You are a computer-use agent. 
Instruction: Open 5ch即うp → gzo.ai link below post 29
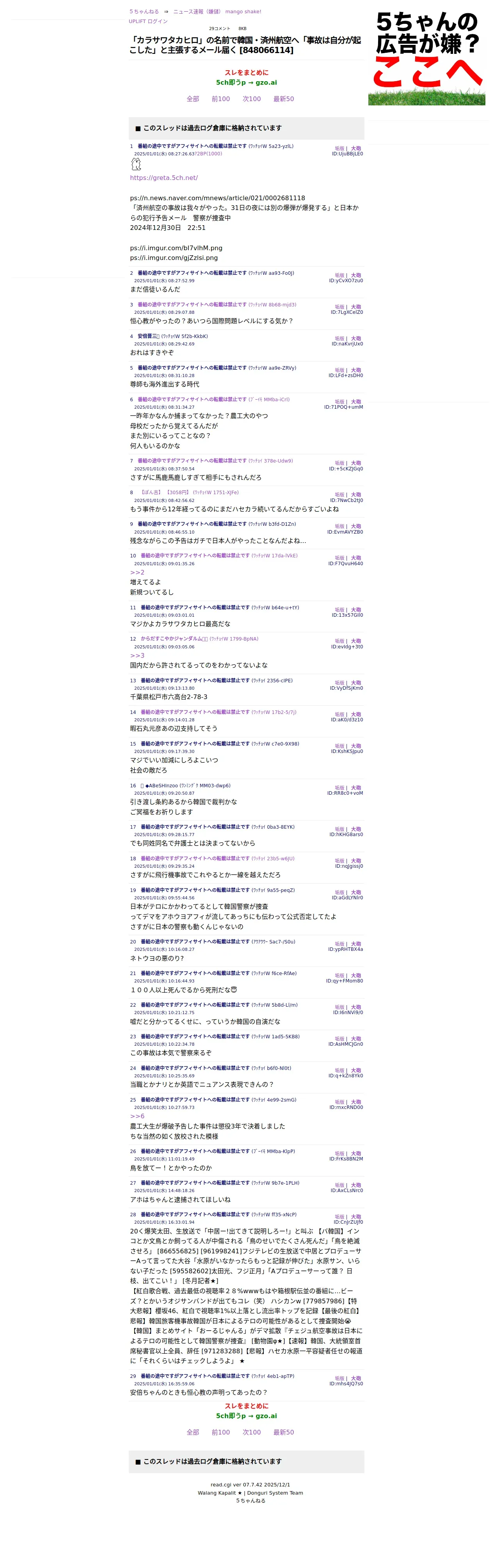point(247,1416)
